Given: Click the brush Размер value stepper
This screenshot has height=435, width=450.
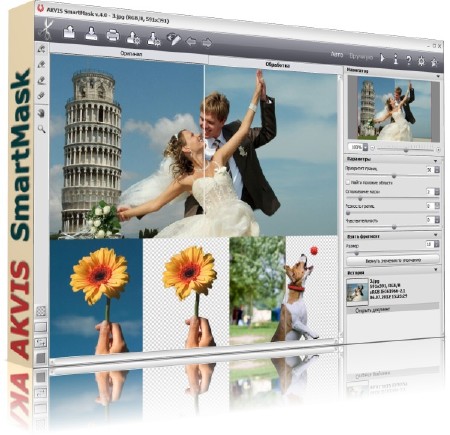Looking at the screenshot, I should 437,244.
